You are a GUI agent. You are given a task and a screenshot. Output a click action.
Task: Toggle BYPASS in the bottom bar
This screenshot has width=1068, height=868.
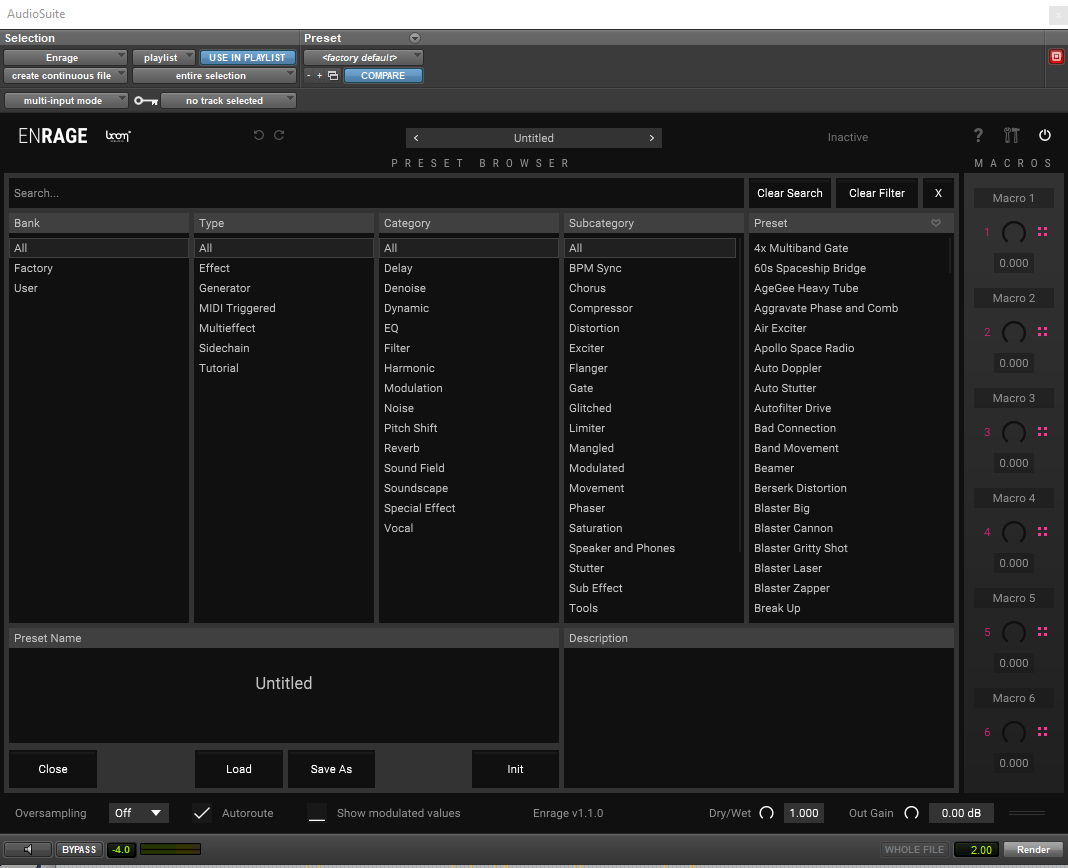[78, 849]
